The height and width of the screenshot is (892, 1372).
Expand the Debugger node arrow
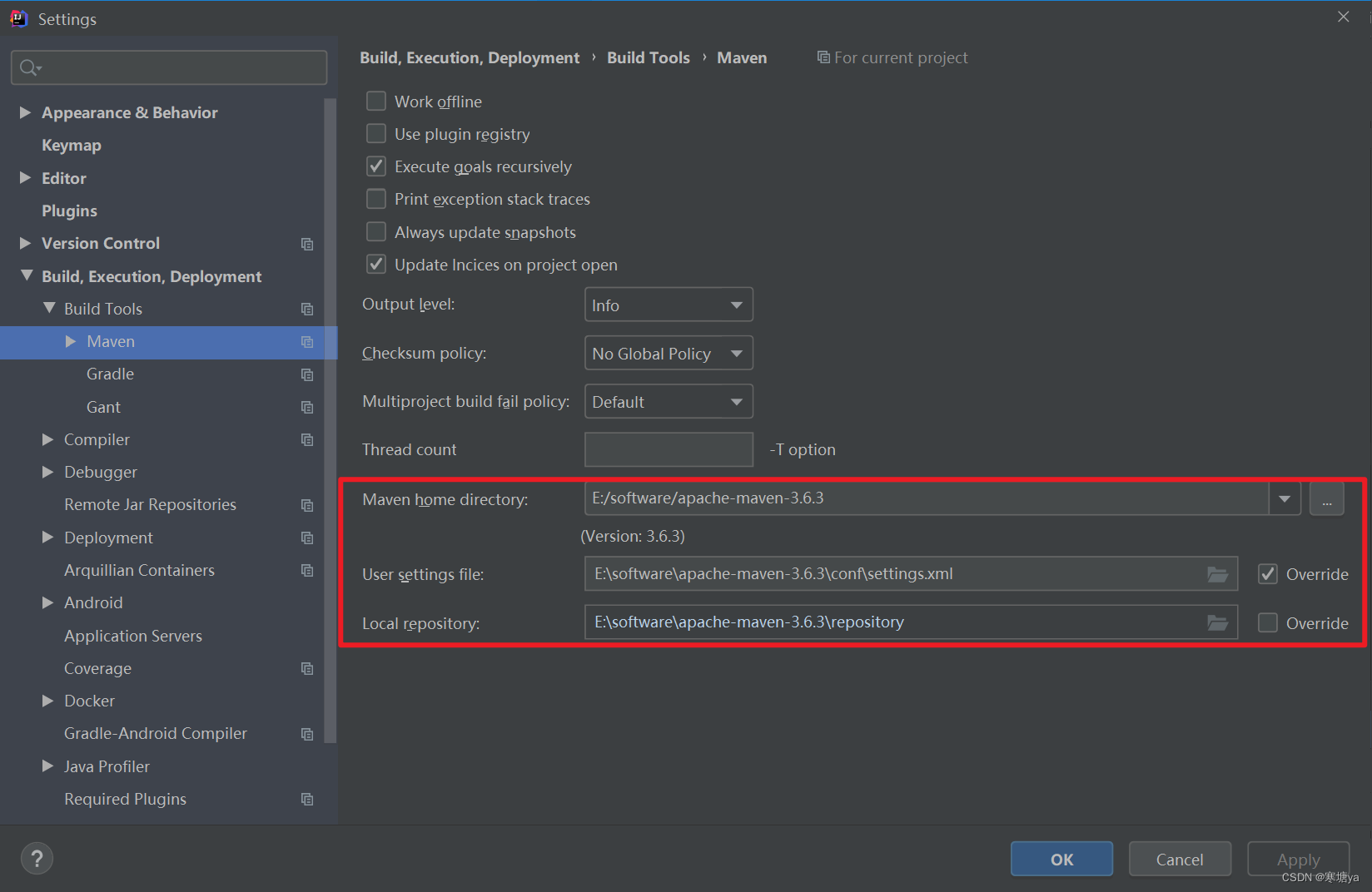[47, 472]
